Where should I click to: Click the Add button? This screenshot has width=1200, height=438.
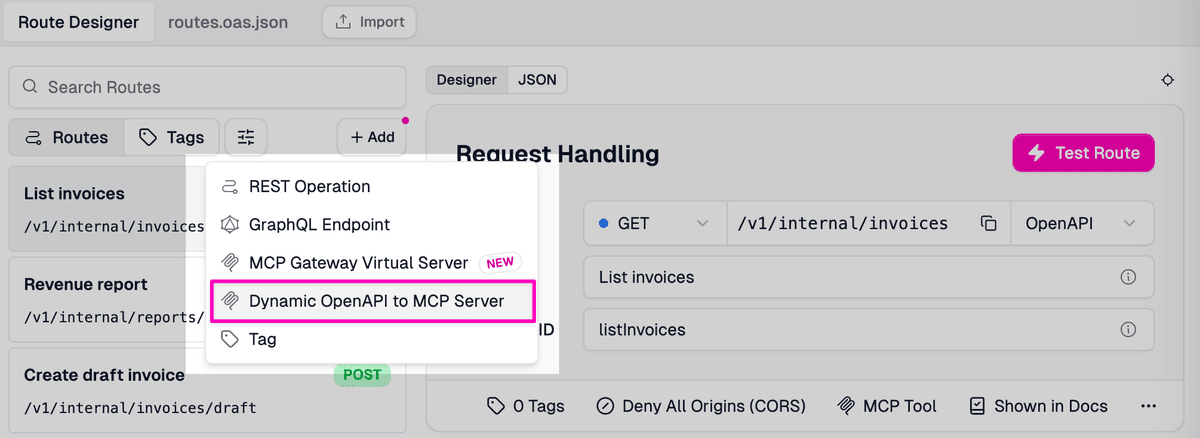[372, 137]
